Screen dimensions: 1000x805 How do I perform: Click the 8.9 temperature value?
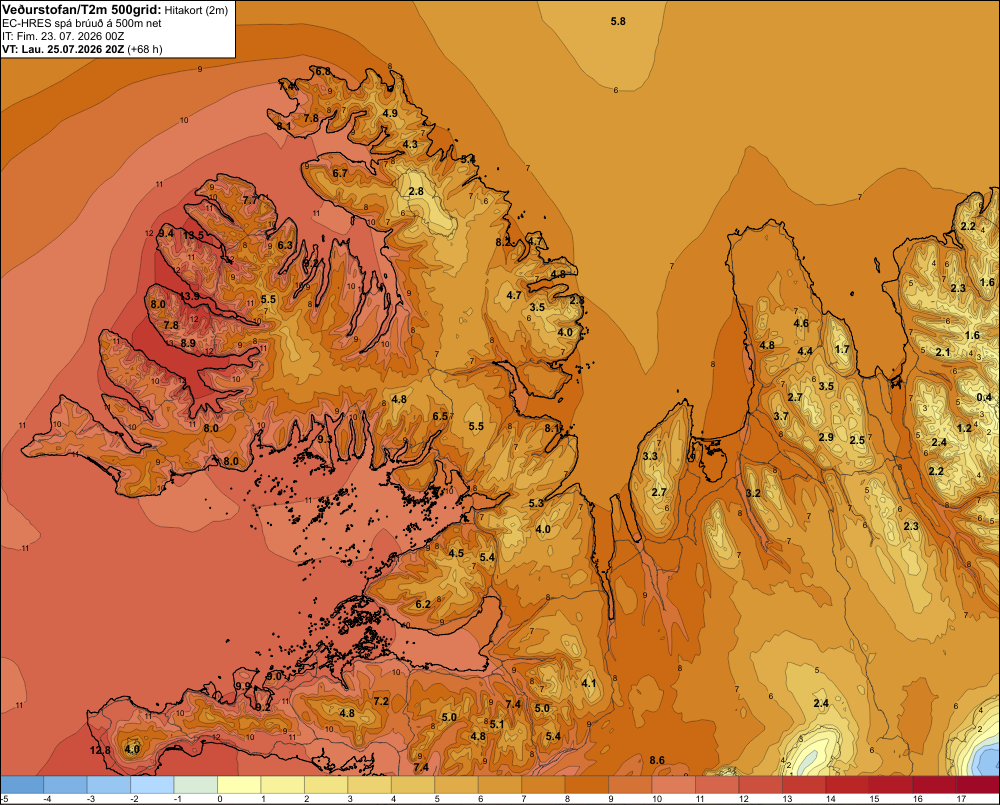(188, 343)
